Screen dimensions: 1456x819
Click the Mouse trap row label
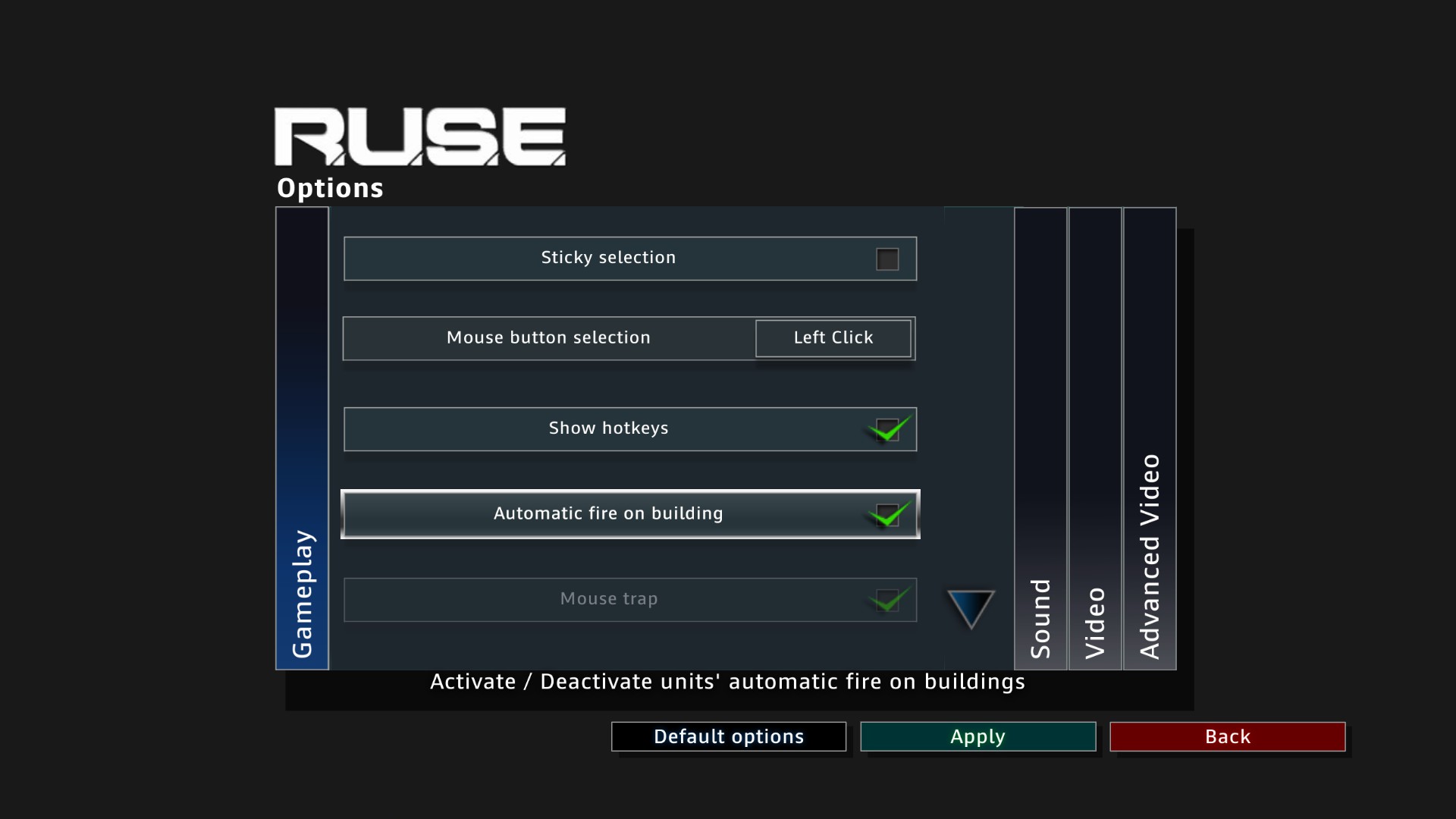(x=608, y=599)
